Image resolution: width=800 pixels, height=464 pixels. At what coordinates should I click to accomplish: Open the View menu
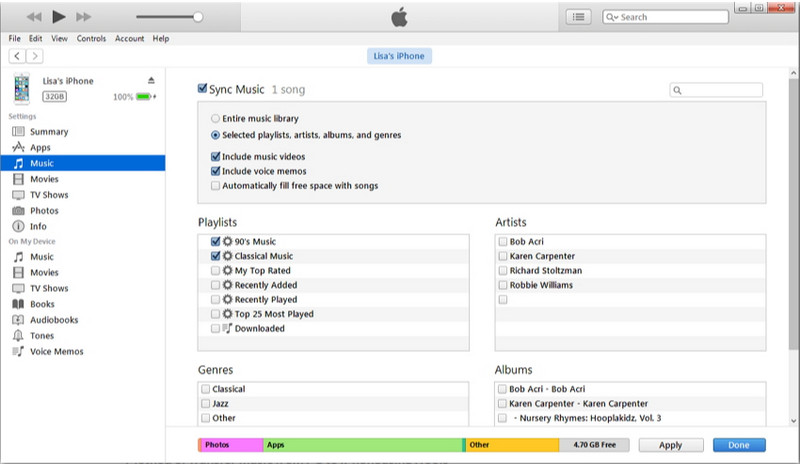coord(59,38)
